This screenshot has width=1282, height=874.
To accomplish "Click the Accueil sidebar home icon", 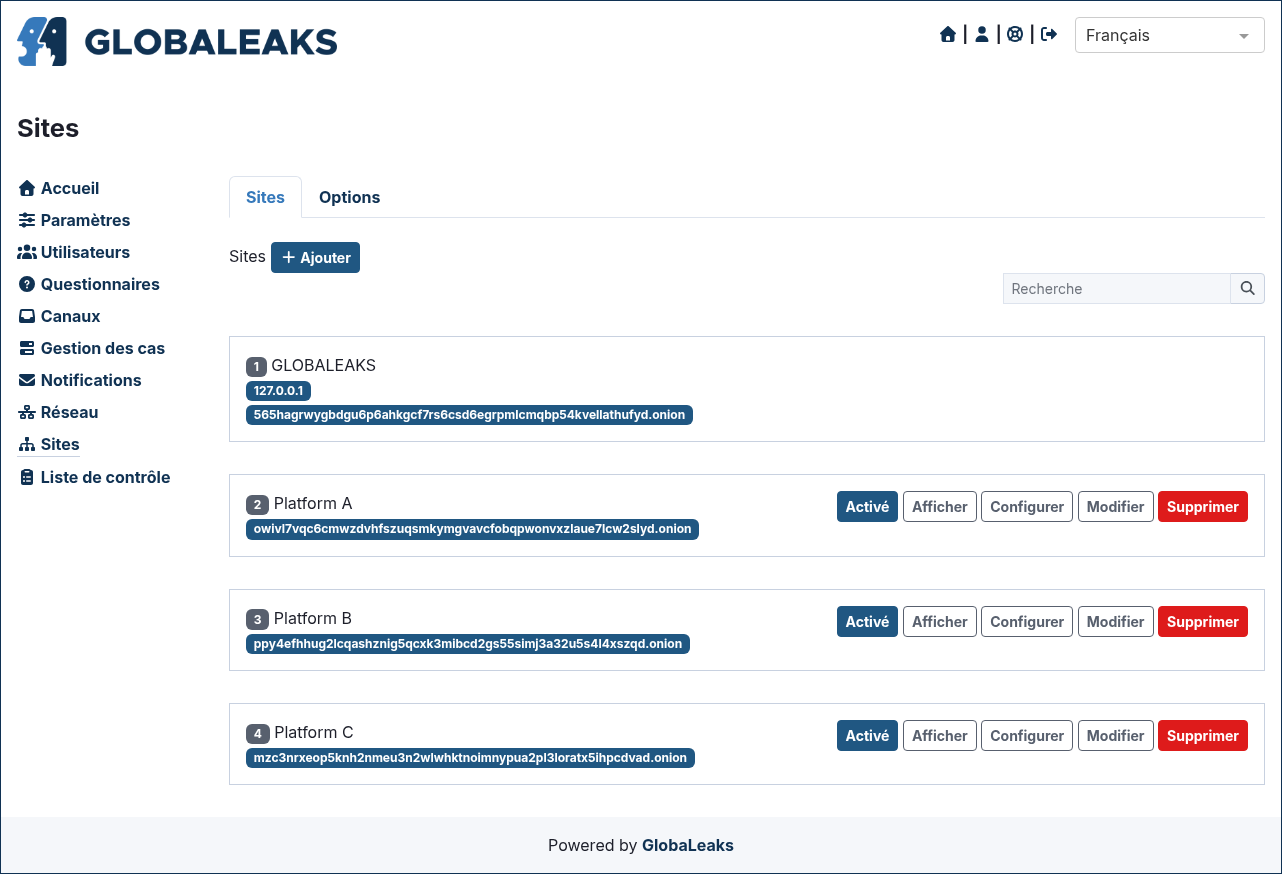I will pos(27,188).
